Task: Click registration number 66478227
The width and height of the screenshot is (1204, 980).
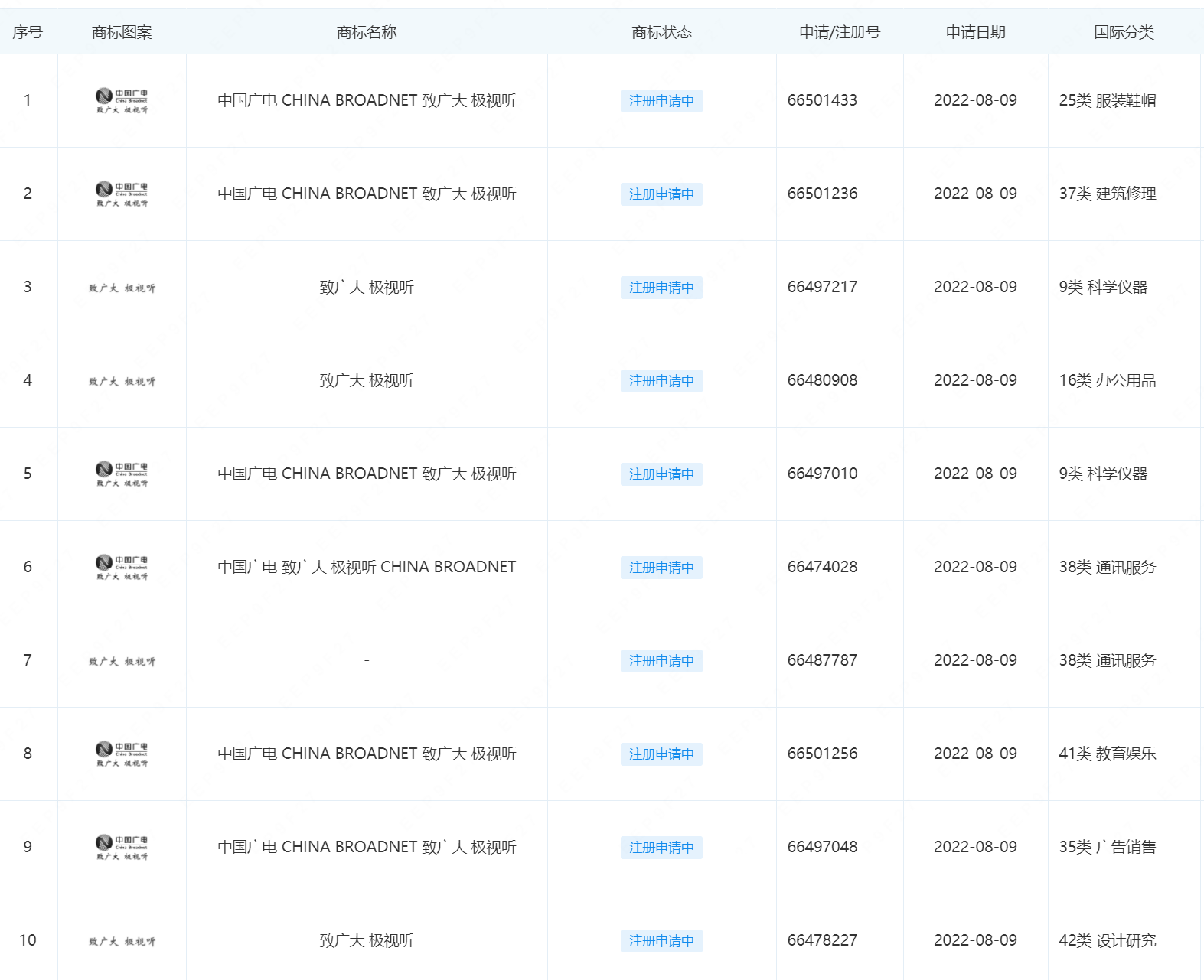Action: [x=822, y=940]
